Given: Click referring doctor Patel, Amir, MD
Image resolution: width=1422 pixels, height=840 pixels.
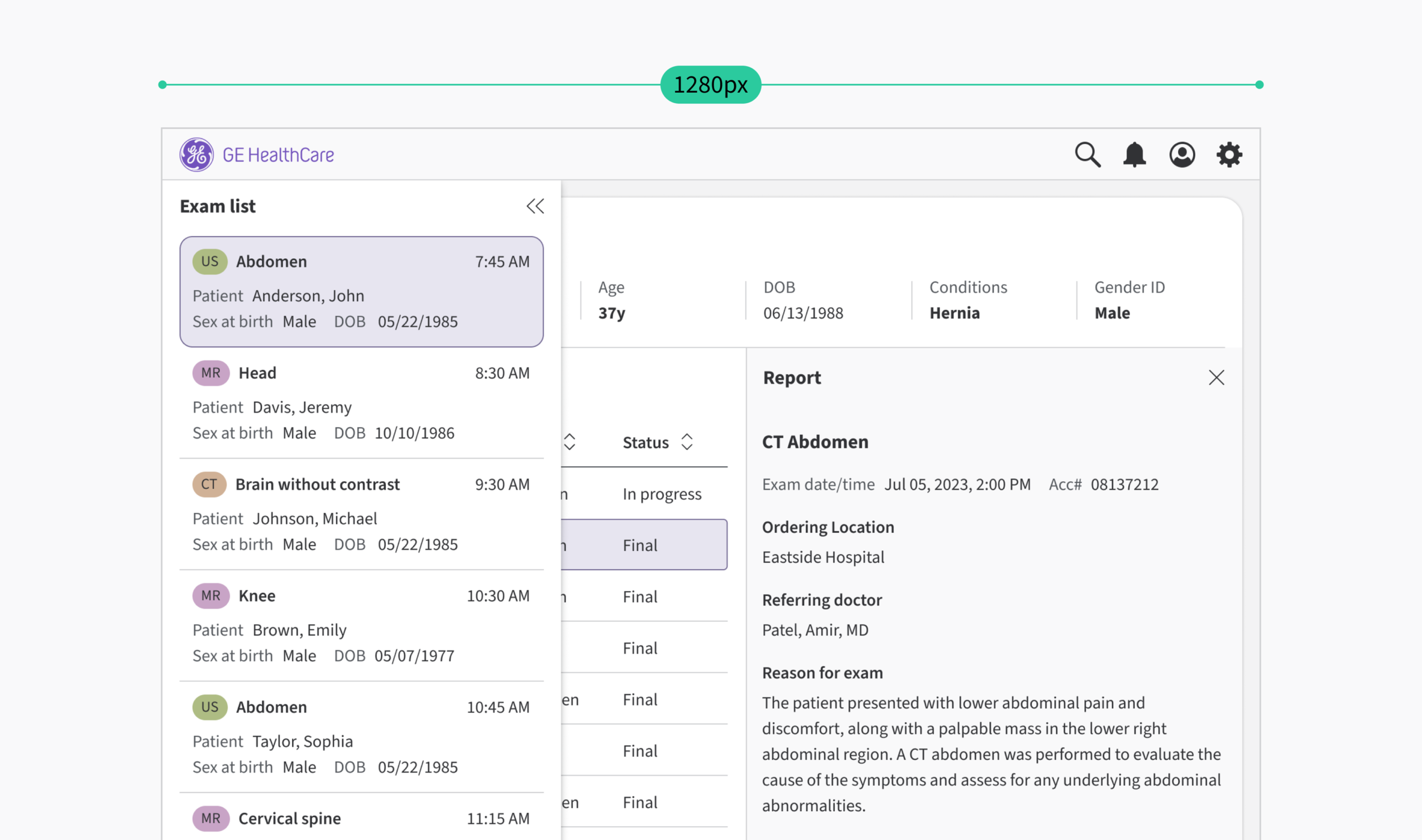Looking at the screenshot, I should [815, 630].
